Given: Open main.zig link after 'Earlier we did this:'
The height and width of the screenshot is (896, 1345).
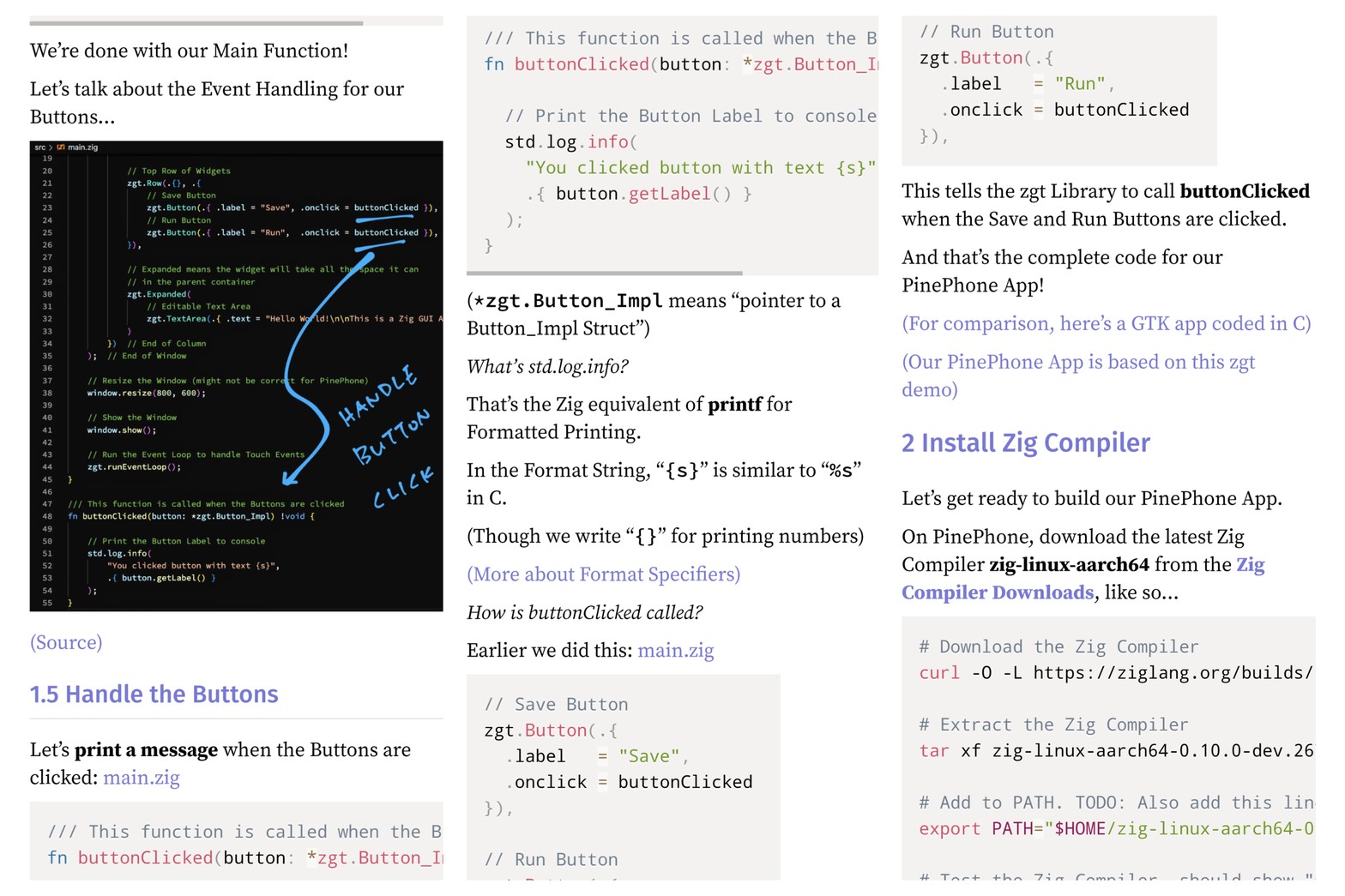Looking at the screenshot, I should coord(676,651).
